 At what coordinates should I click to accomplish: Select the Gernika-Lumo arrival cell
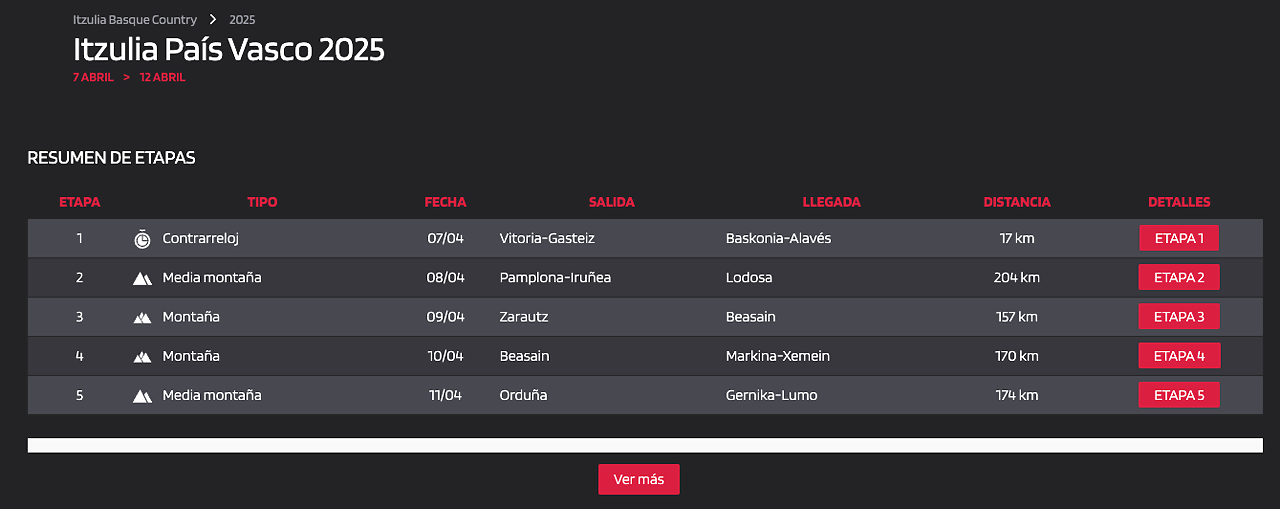[x=771, y=395]
